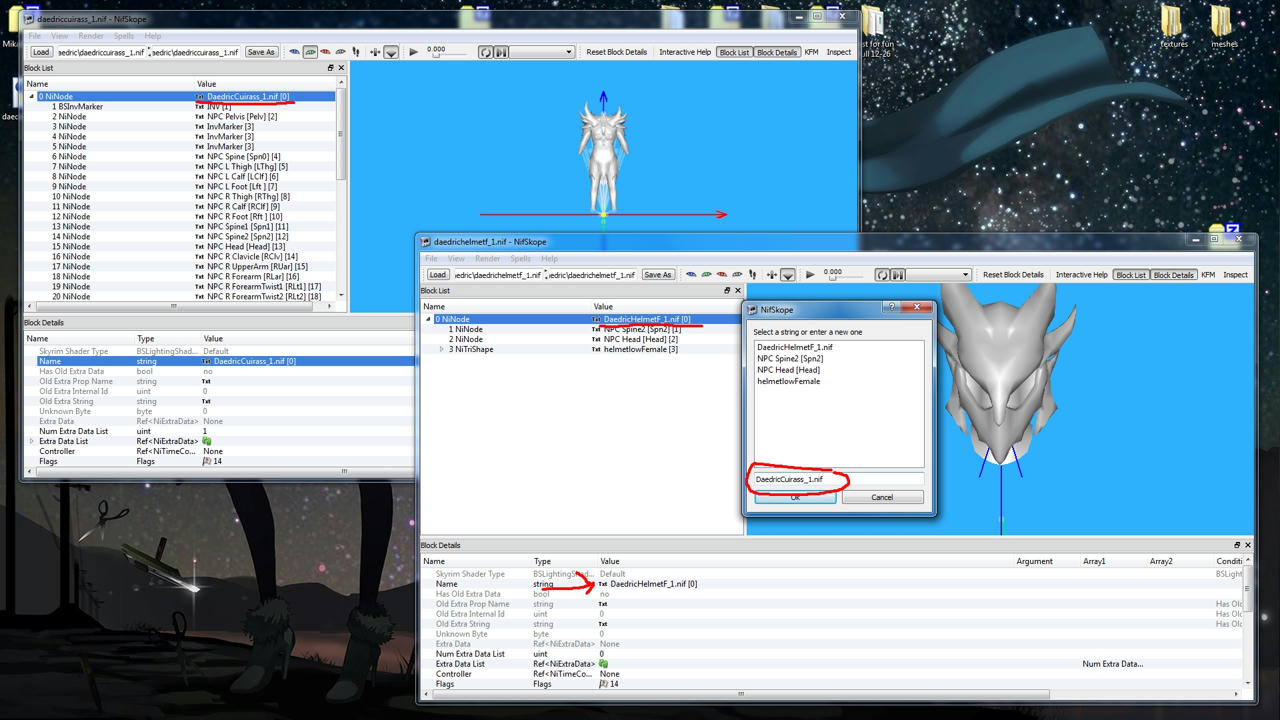Viewport: 1280px width, 720px height.
Task: Click Flip view arrows icon in daedrichelmetf window
Action: coord(771,274)
